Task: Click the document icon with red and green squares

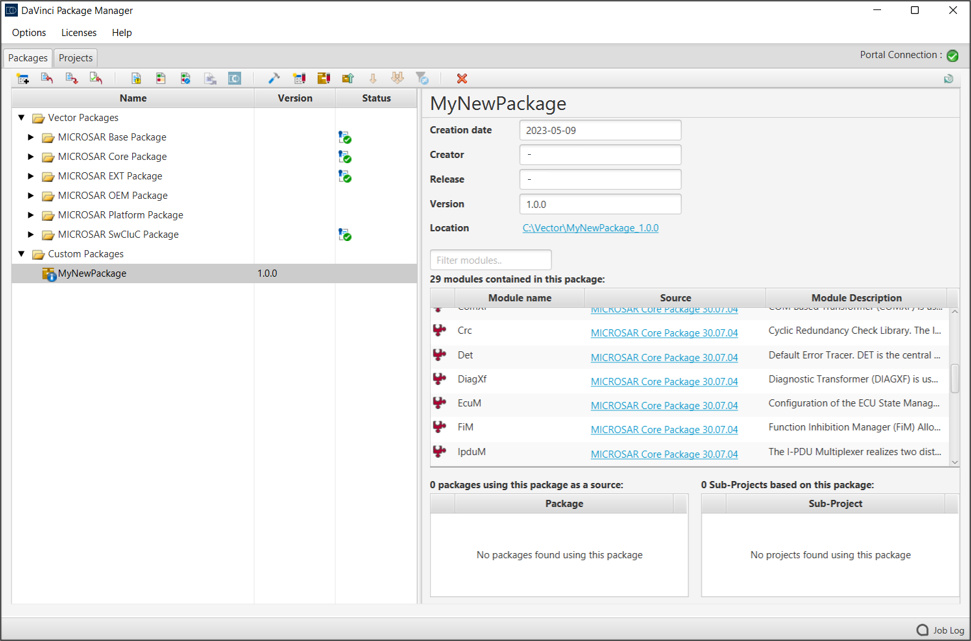Action: pyautogui.click(x=160, y=79)
